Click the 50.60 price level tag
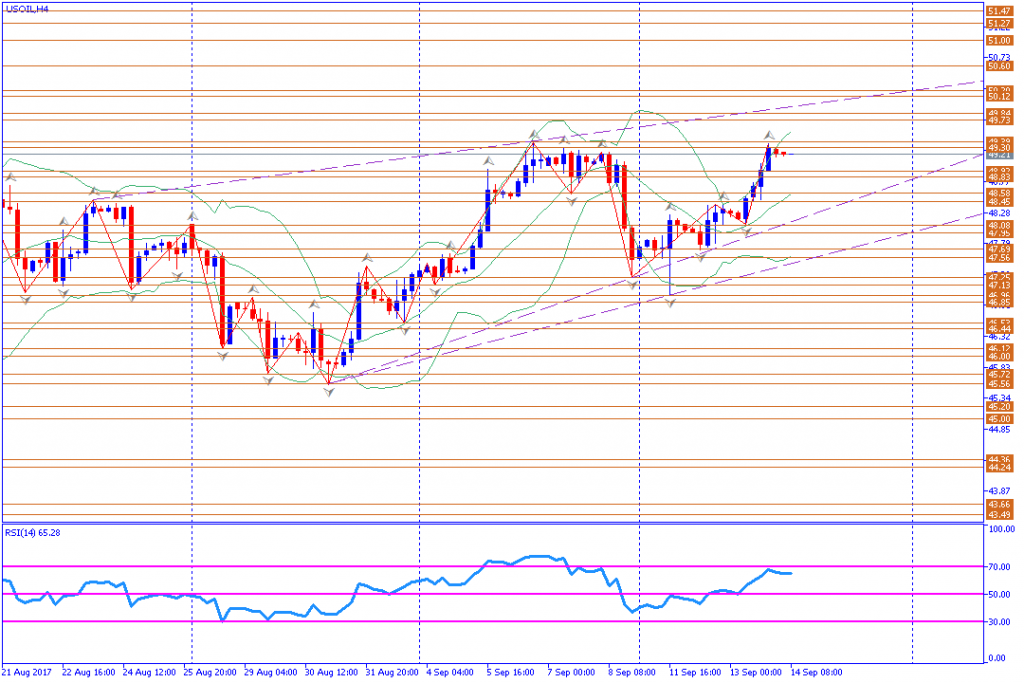 point(999,66)
